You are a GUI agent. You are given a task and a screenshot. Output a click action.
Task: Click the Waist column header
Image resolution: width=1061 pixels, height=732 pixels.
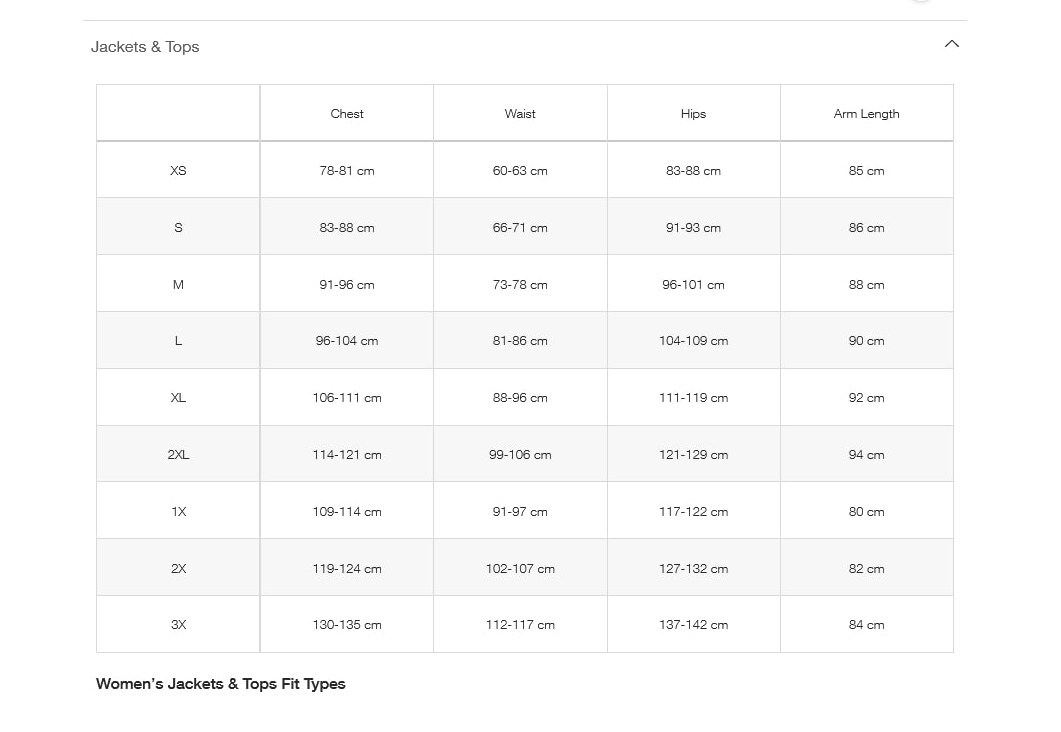click(x=520, y=114)
